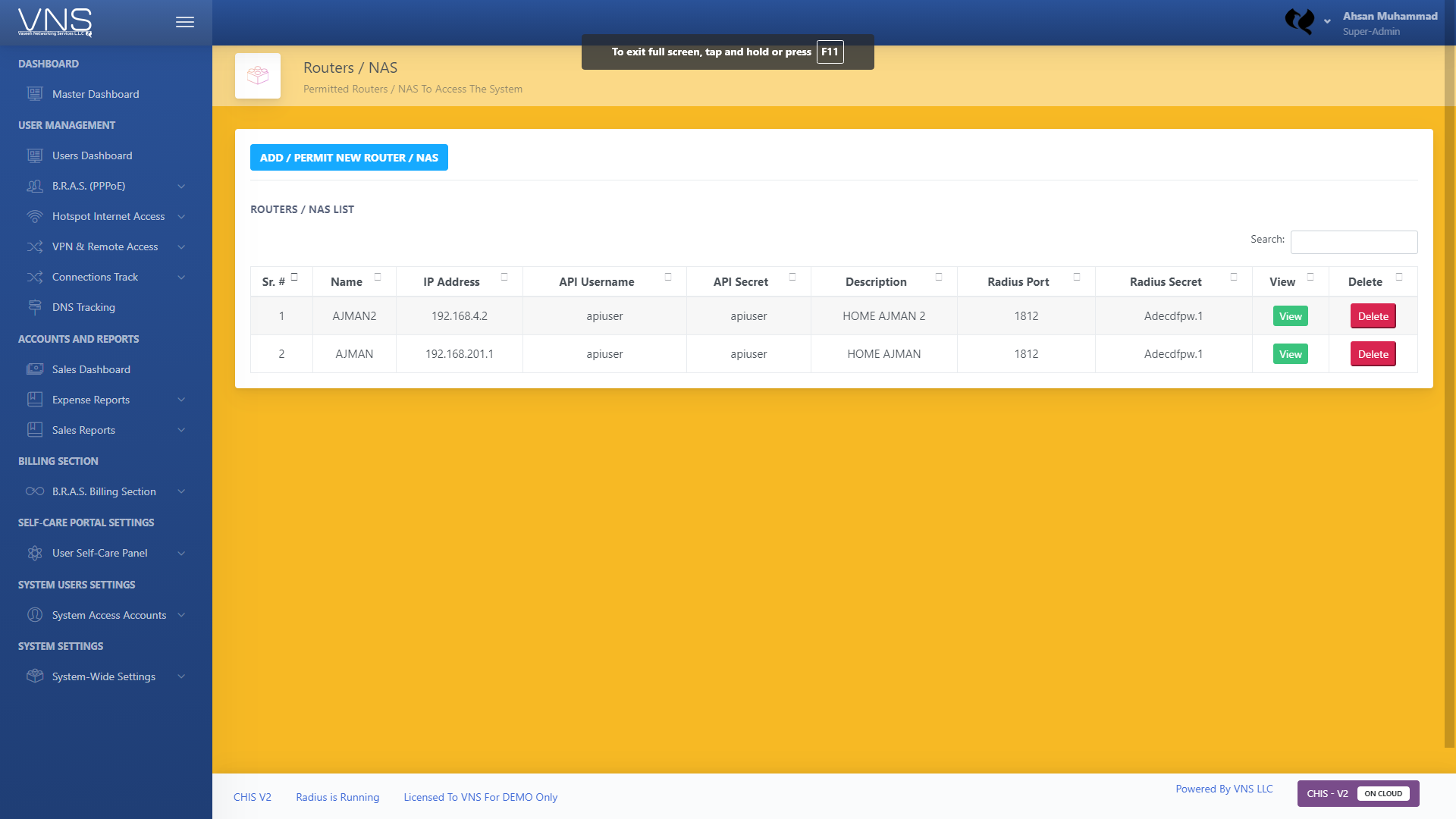This screenshot has height=819, width=1456.
Task: Delete the AJMAN2 router entry
Action: [1373, 316]
